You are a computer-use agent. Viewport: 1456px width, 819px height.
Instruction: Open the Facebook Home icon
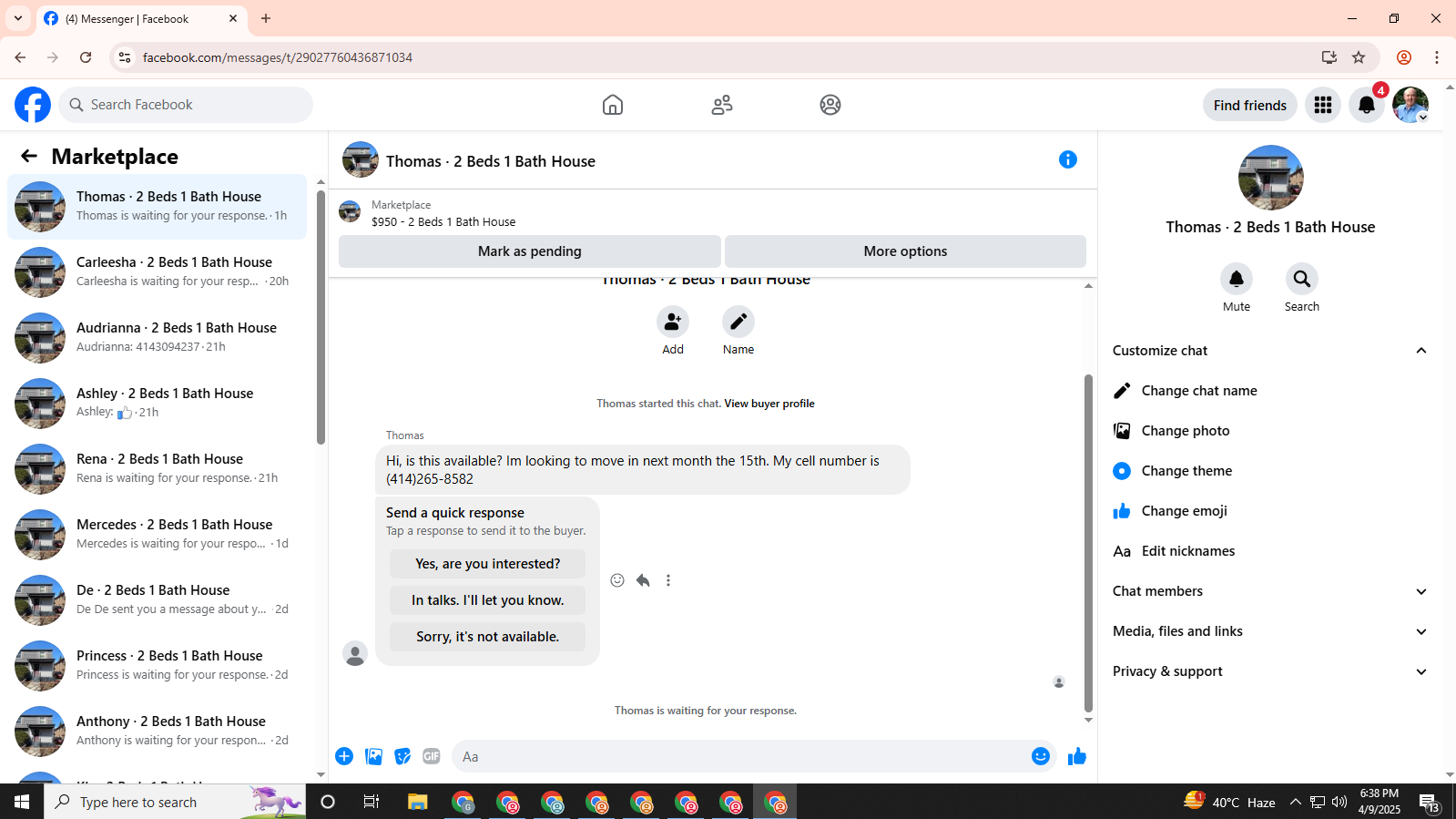pyautogui.click(x=613, y=105)
